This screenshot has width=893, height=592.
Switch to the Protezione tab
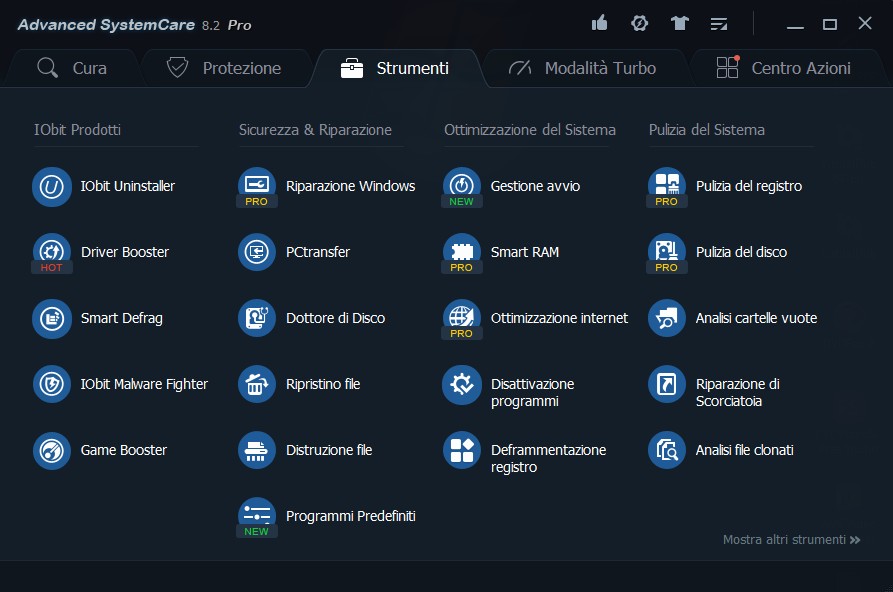point(224,68)
